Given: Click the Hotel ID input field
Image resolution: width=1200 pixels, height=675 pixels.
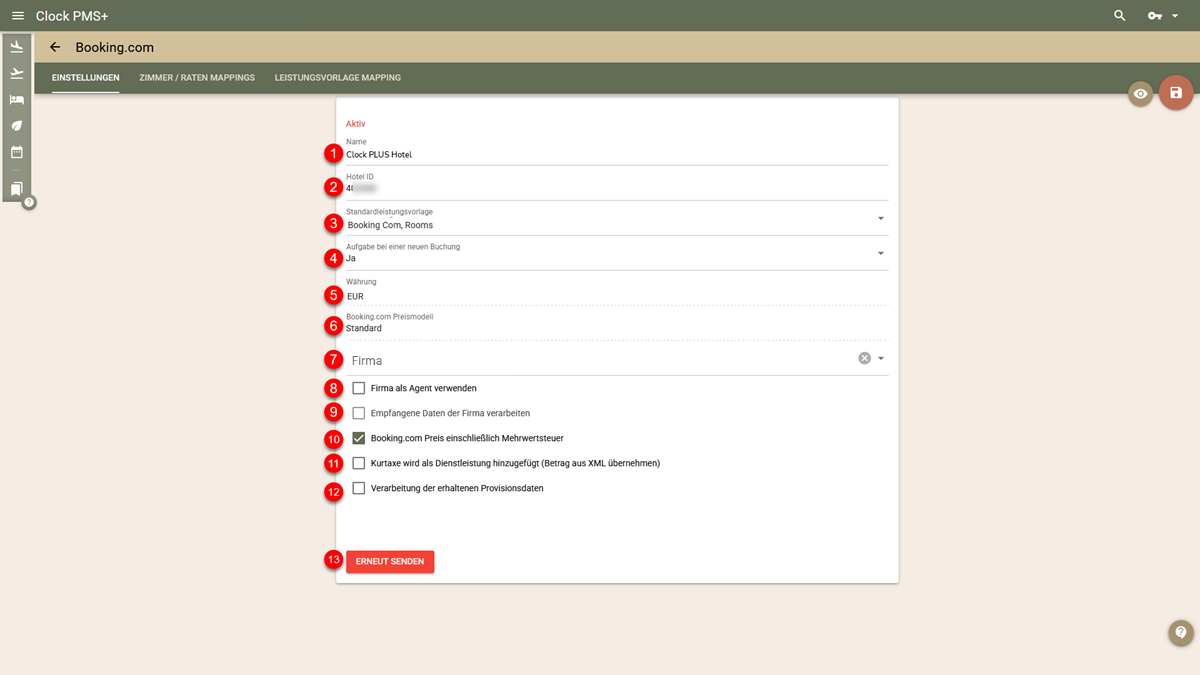Looking at the screenshot, I should pyautogui.click(x=617, y=187).
